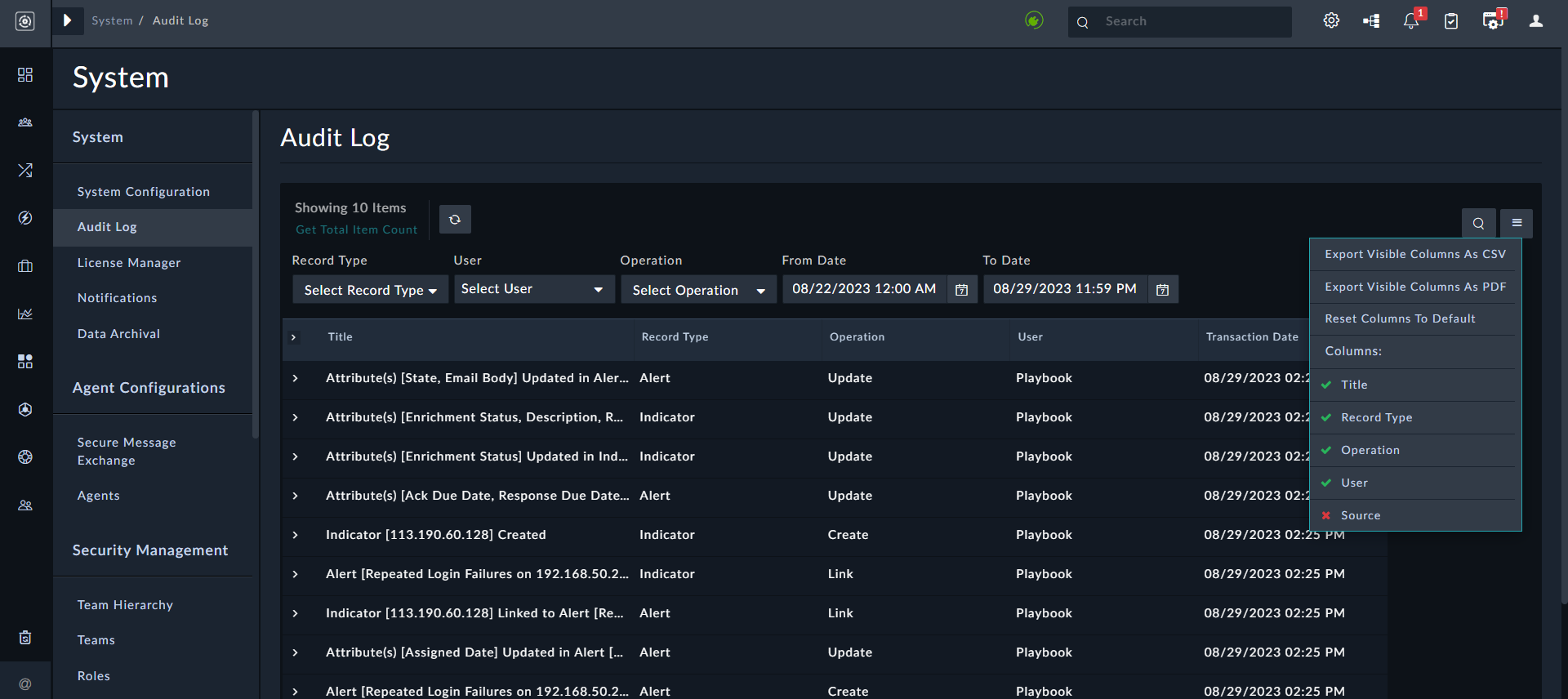
Task: Refresh the audit log grid
Action: 455,220
